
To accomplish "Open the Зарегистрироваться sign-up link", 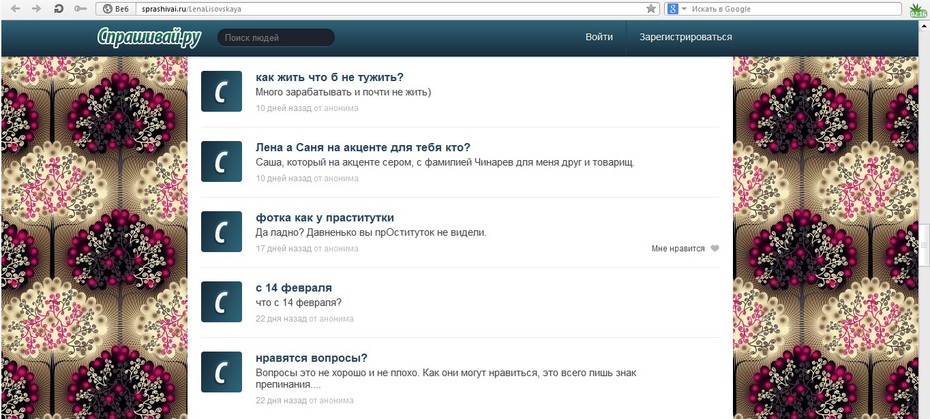I will pos(685,37).
